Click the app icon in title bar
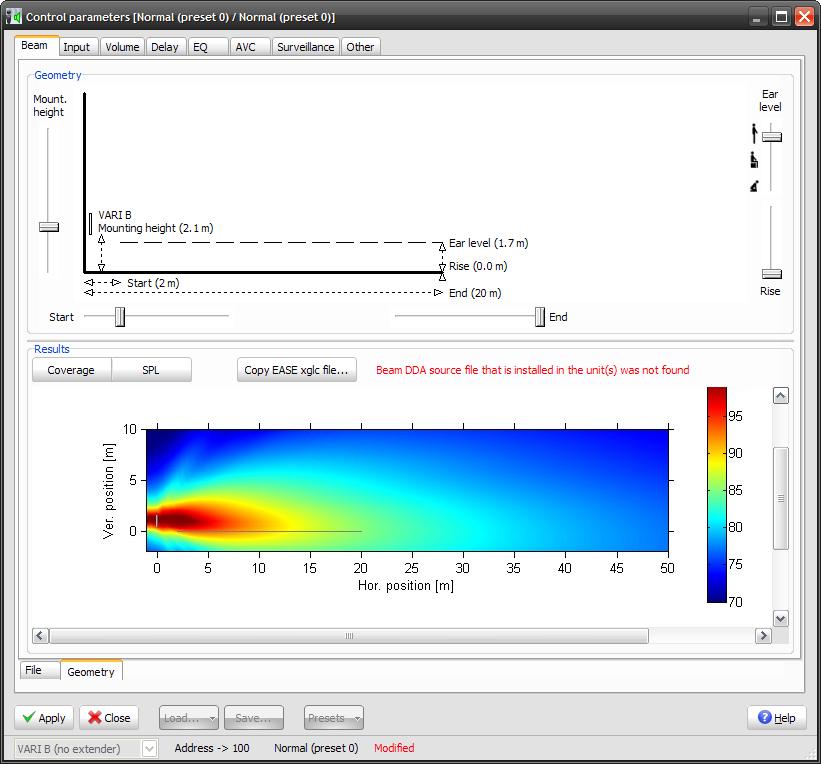 [14, 16]
